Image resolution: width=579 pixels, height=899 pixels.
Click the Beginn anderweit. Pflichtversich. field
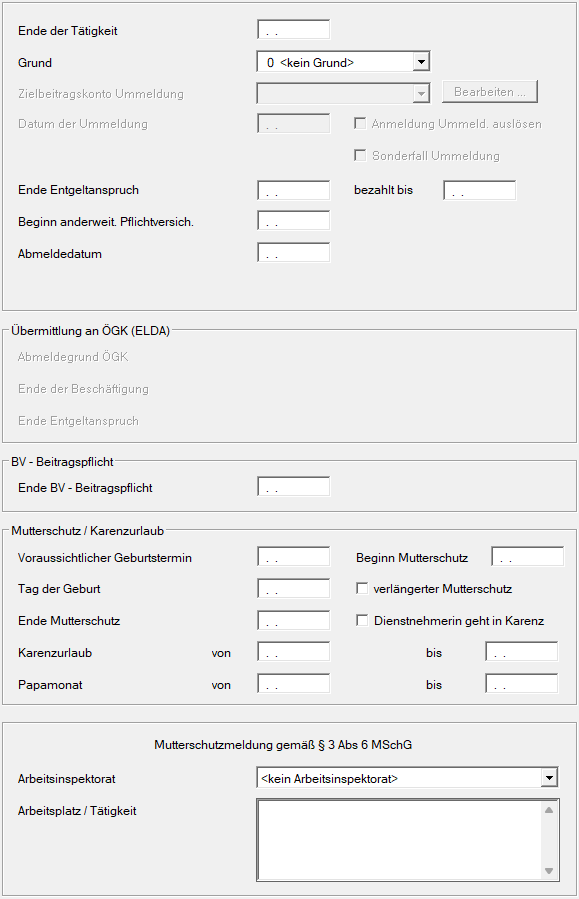click(294, 221)
